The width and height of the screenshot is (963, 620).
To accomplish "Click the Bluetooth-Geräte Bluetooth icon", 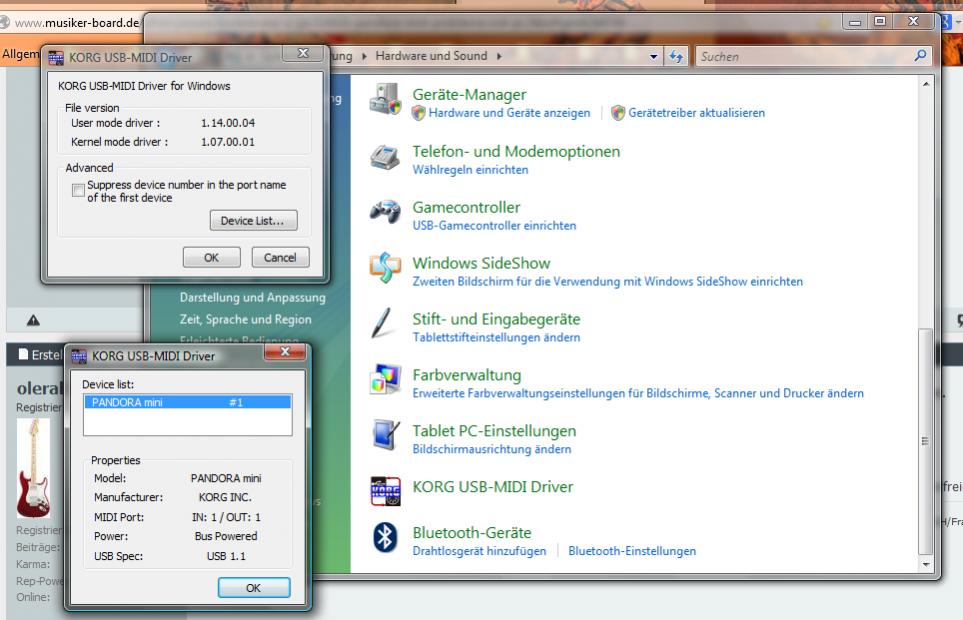I will [x=385, y=537].
